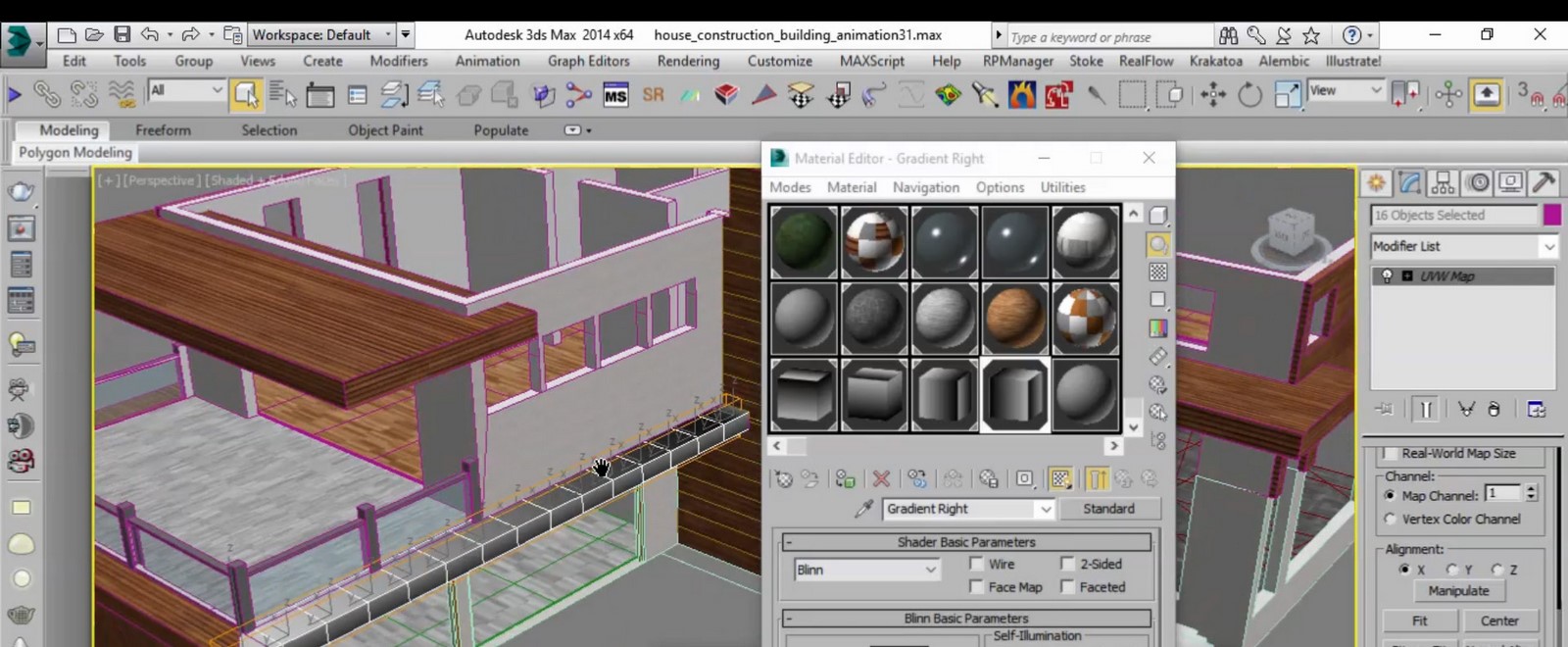Click the MS MaxScript toolbar icon

615,95
